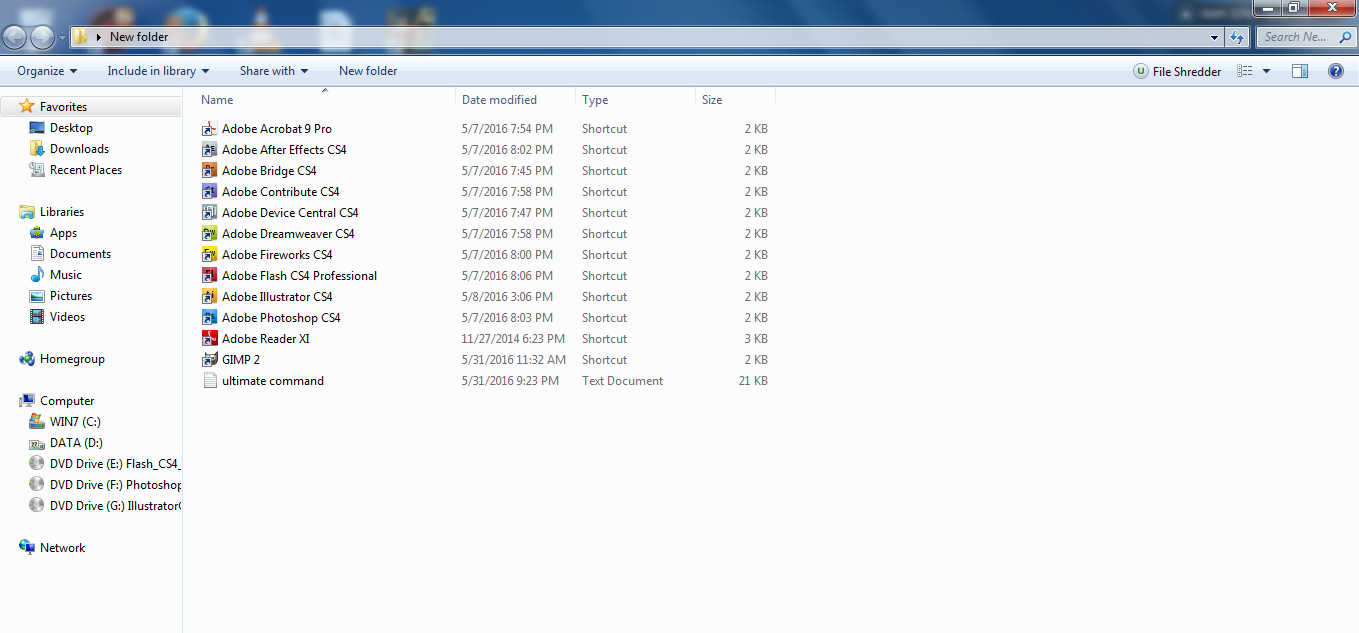Select the GIMP 2 shortcut icon
This screenshot has height=633, width=1359.
(x=210, y=360)
